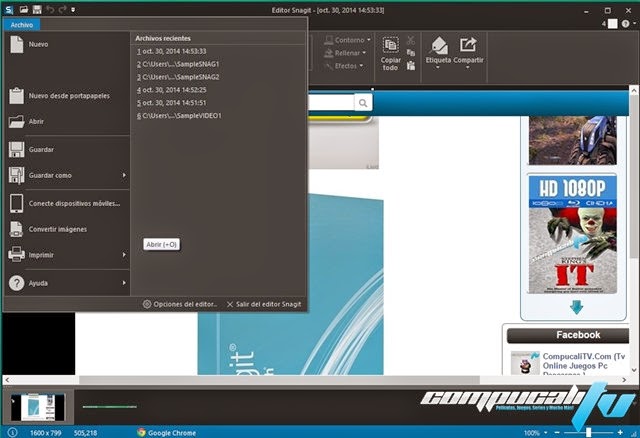Expand the Guardar como submenu arrow

point(124,175)
